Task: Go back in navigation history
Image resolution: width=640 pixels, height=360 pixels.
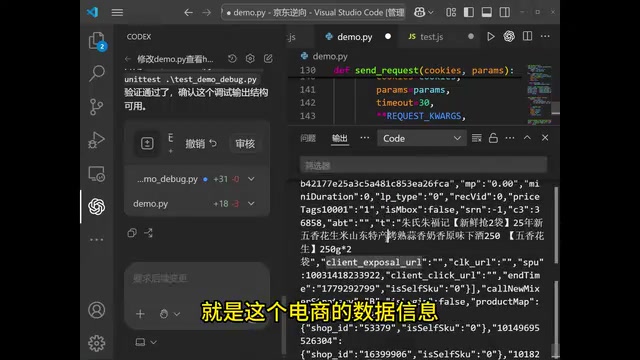Action: click(x=188, y=13)
